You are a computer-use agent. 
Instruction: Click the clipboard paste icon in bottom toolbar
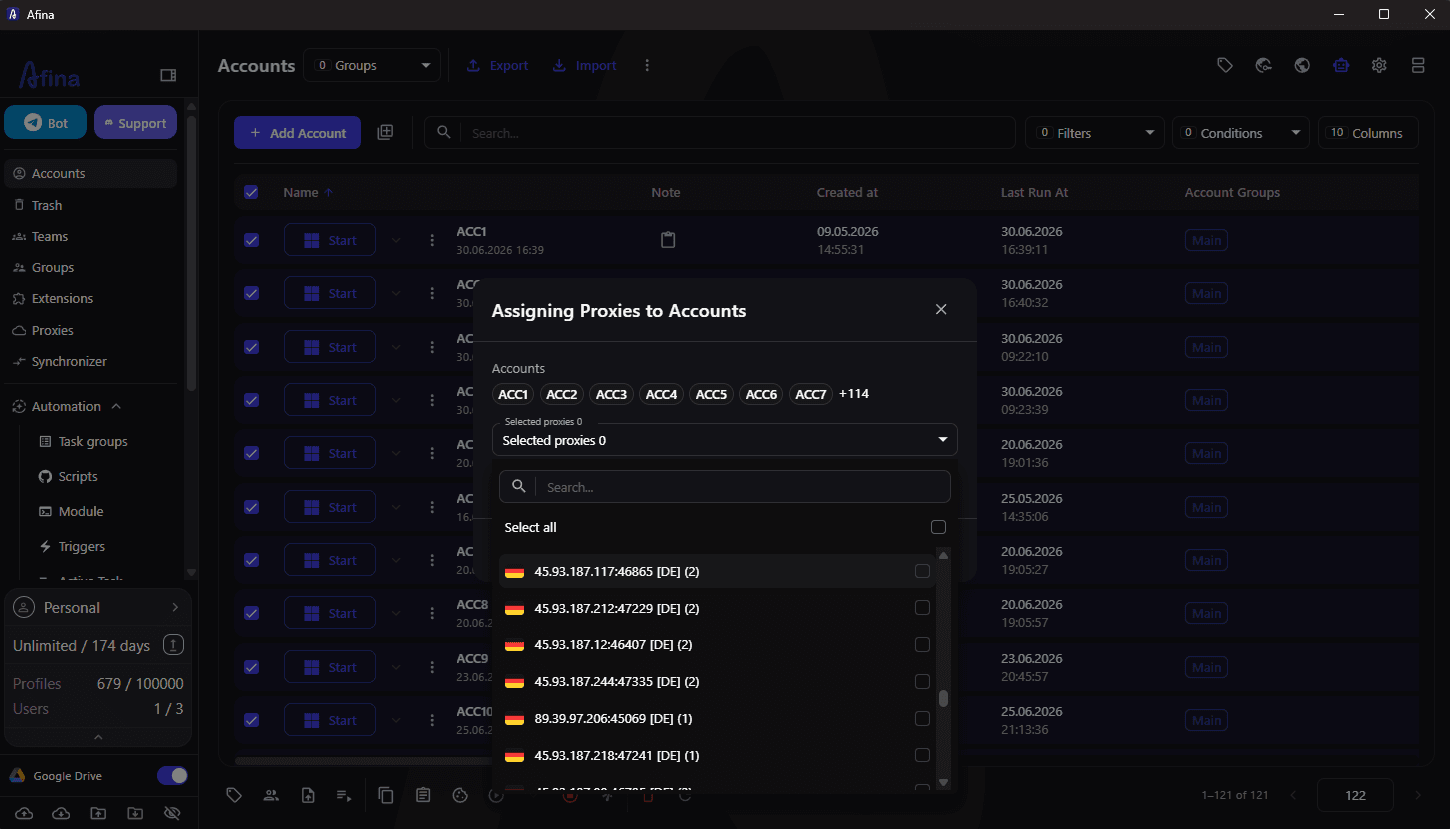(x=423, y=795)
